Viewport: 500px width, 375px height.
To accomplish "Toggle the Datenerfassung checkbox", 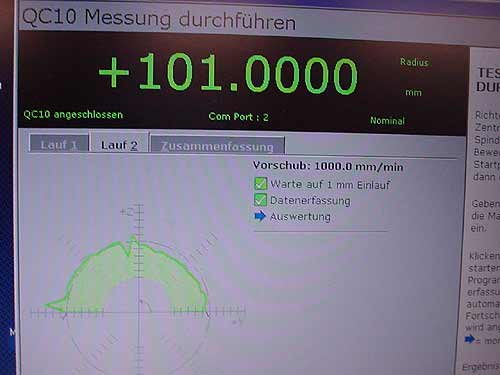I will pyautogui.click(x=260, y=200).
